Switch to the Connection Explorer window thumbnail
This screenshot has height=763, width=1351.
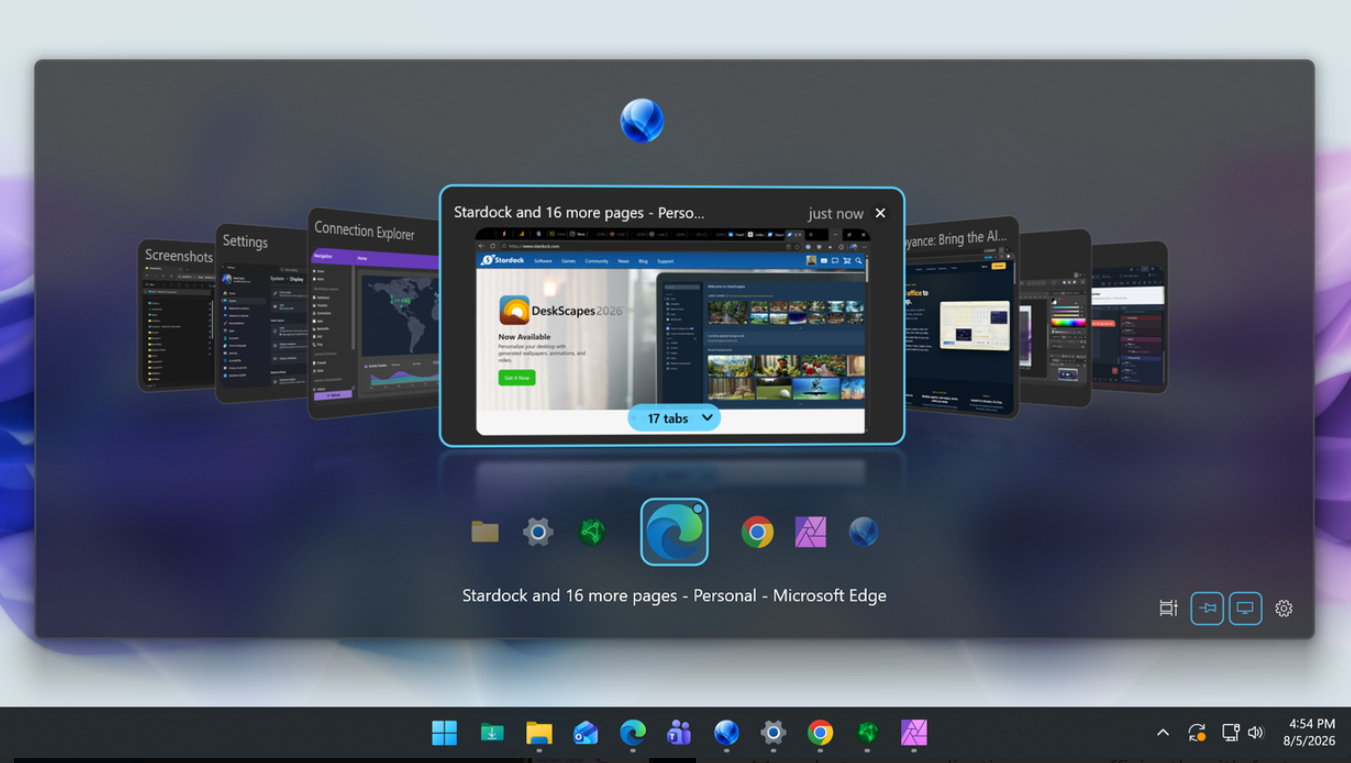coord(374,313)
